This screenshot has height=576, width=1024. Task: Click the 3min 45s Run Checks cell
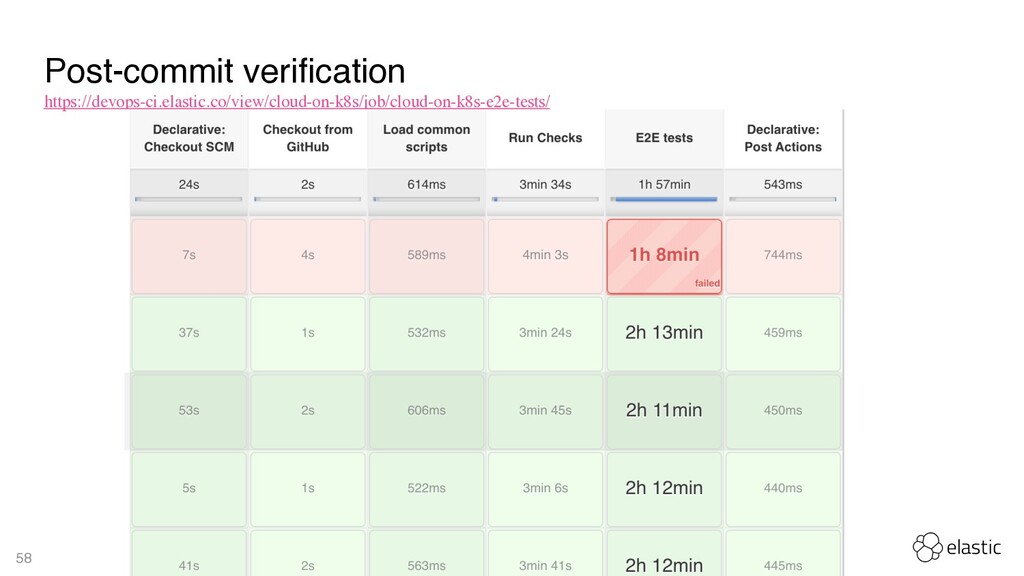point(545,411)
